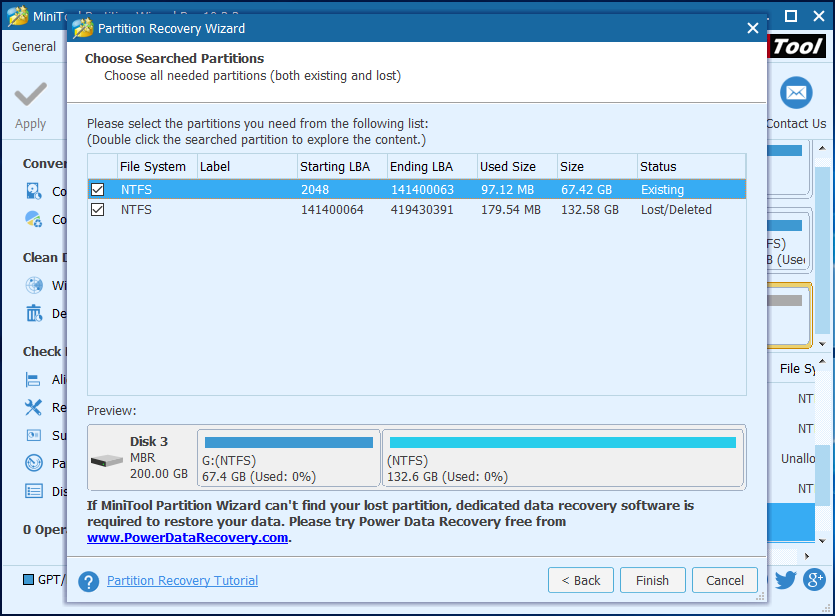835x616 pixels.
Task: Toggle the Lost/Deleted NTFS partition checkbox
Action: pos(97,210)
